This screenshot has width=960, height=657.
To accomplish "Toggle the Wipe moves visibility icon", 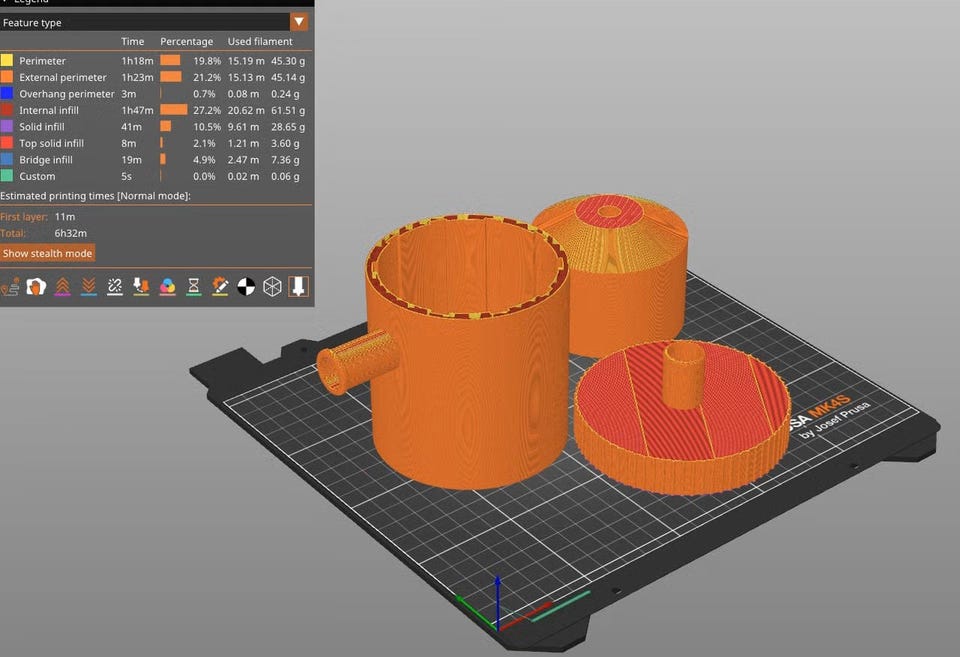I will (37, 287).
